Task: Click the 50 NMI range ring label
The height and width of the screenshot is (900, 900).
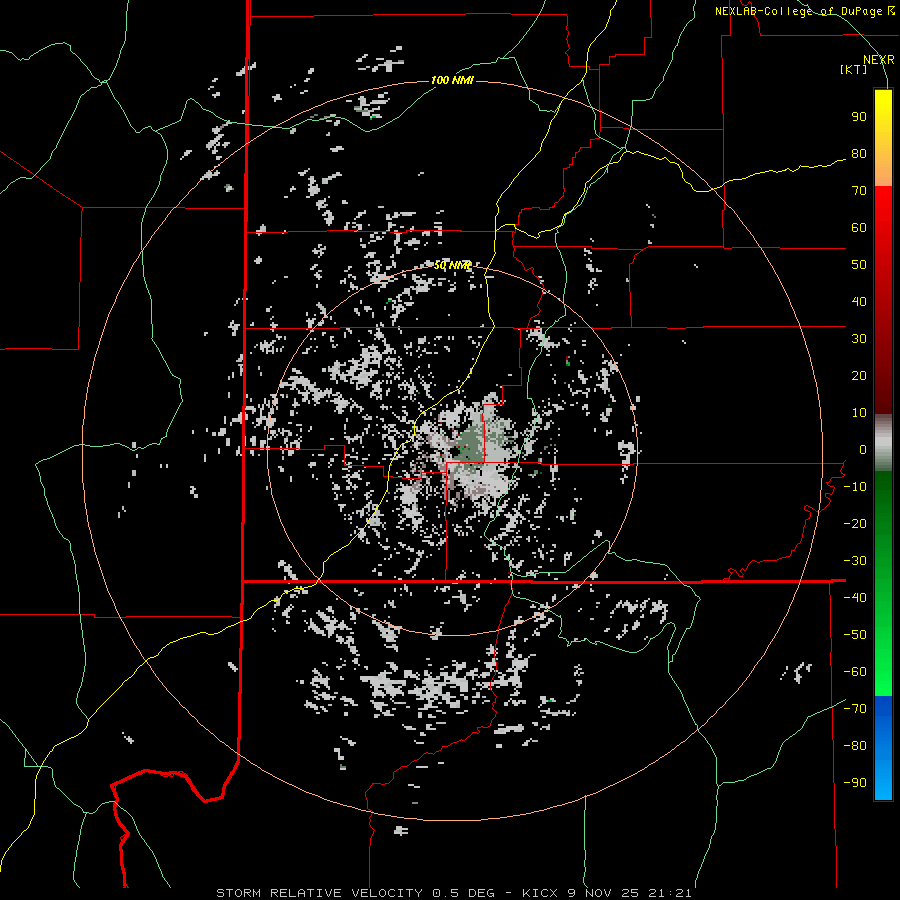Action: tap(452, 265)
